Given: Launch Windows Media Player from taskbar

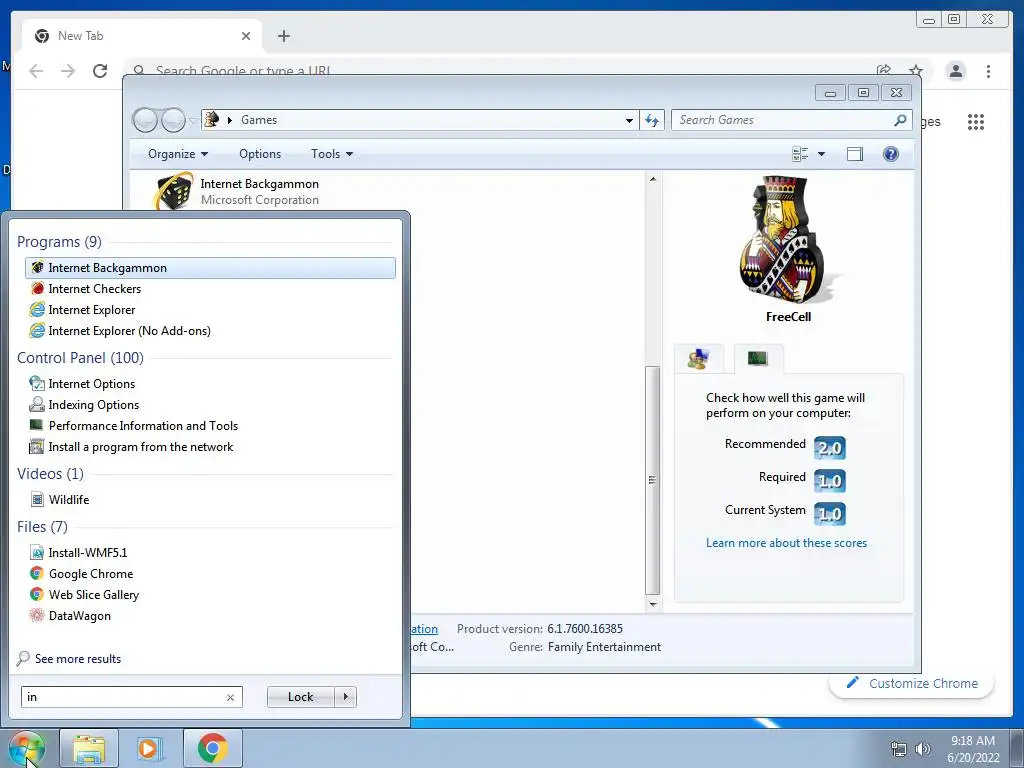Looking at the screenshot, I should (x=150, y=748).
